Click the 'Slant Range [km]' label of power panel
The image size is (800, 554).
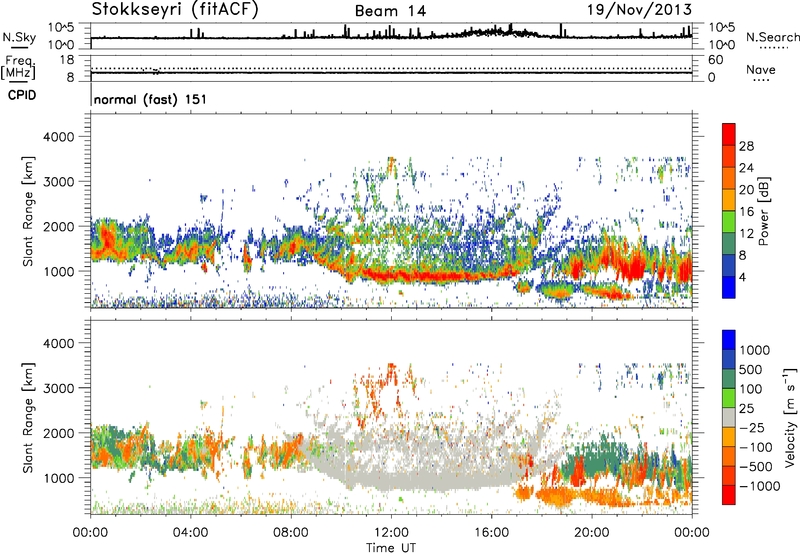point(28,211)
